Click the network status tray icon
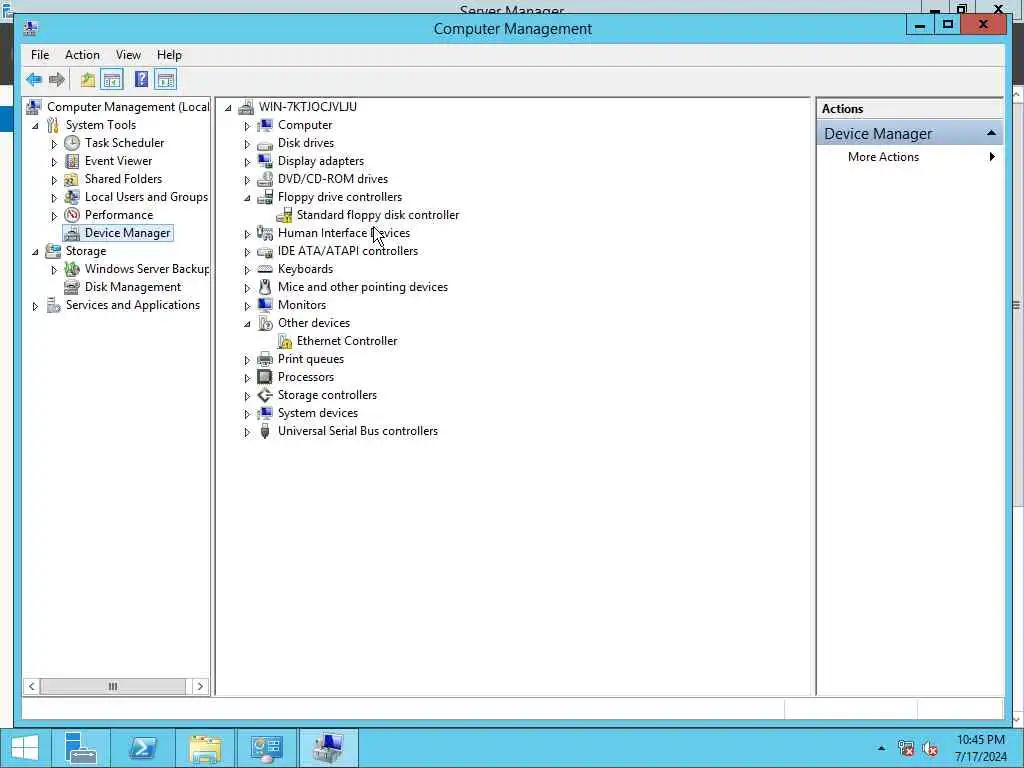Viewport: 1024px width, 768px height. click(x=906, y=748)
